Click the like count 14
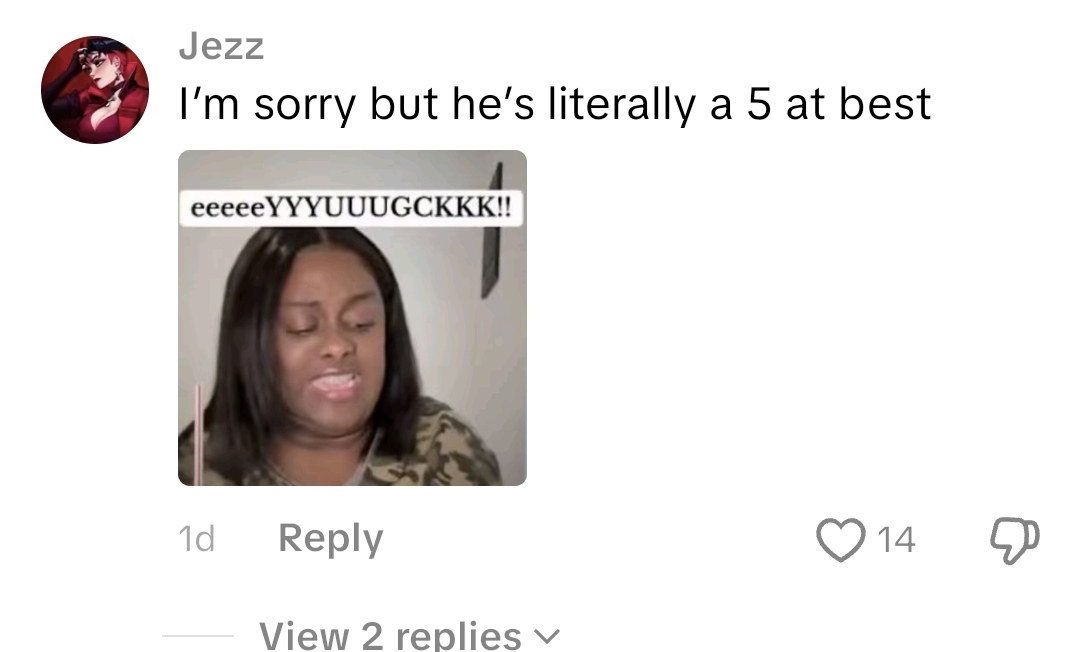 pos(896,539)
